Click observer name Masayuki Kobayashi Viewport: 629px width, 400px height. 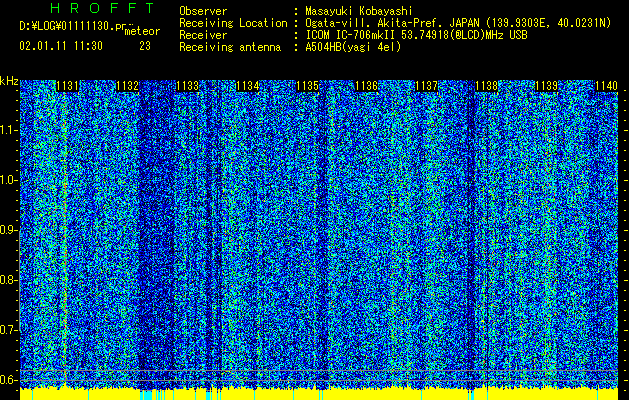(359, 11)
